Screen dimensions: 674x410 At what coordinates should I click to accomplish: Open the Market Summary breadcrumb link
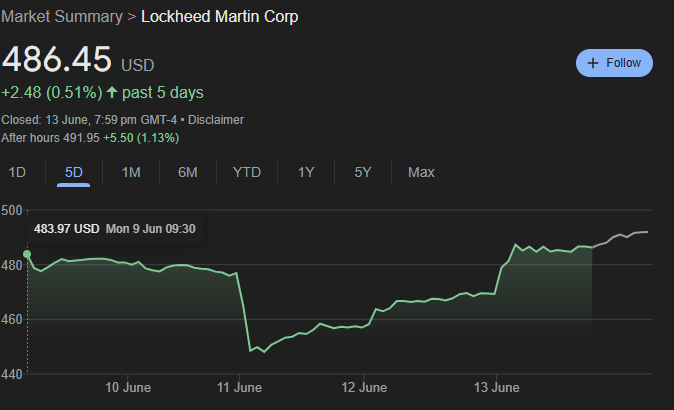pyautogui.click(x=62, y=17)
